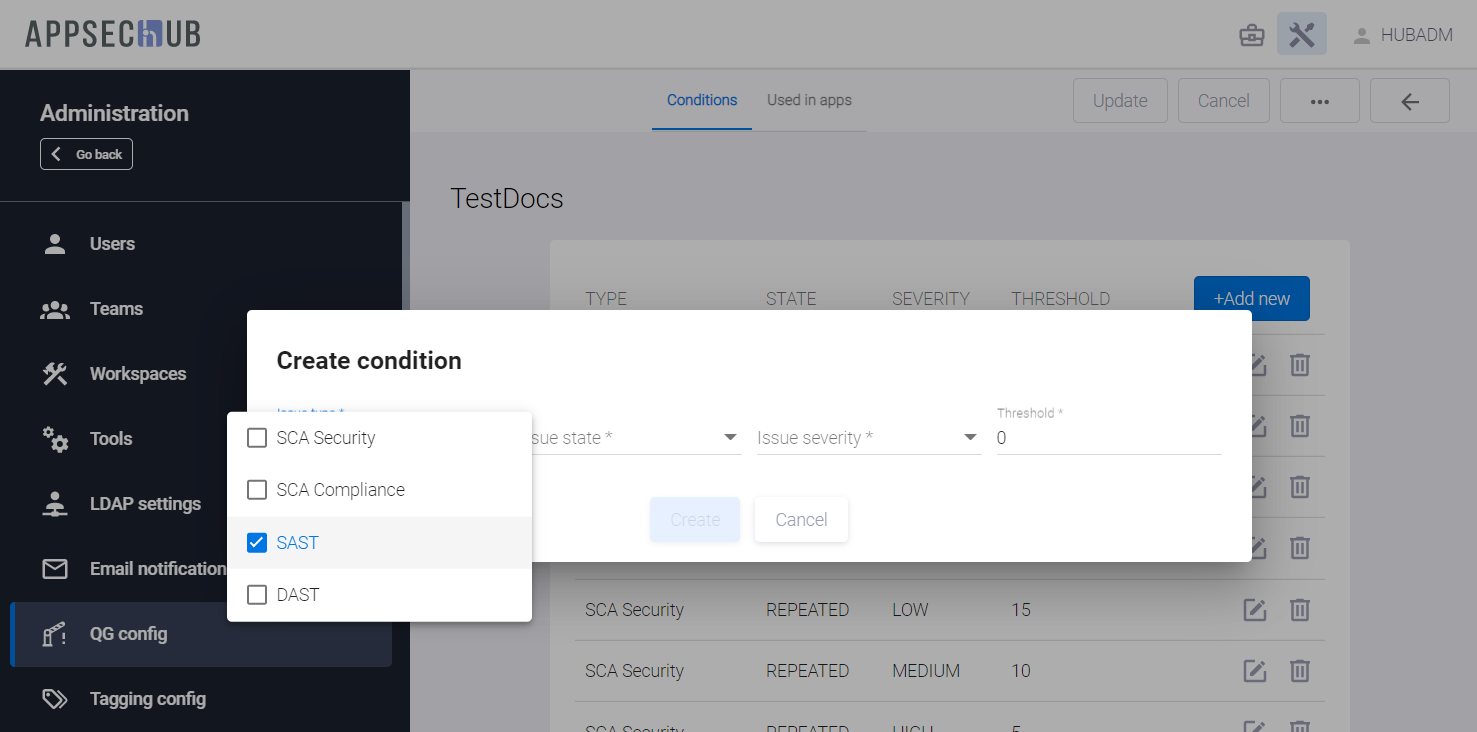This screenshot has height=732, width=1477.
Task: Tick the DAST checkbox
Action: click(257, 595)
